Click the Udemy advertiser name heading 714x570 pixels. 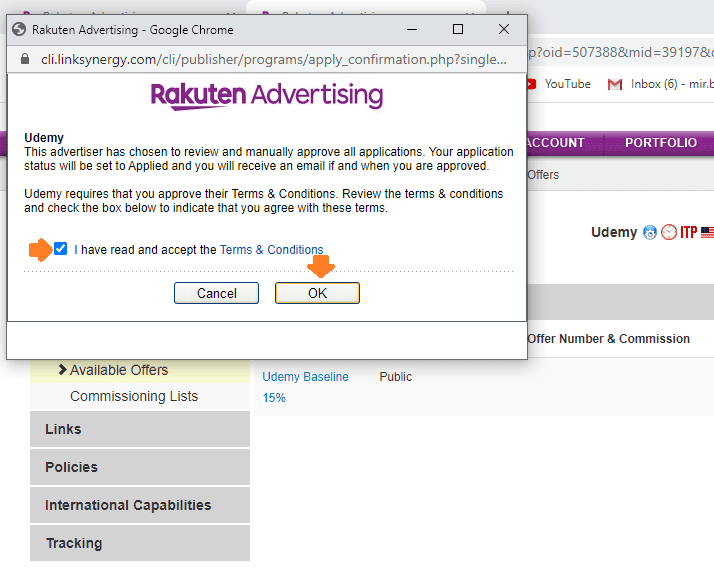coord(614,232)
